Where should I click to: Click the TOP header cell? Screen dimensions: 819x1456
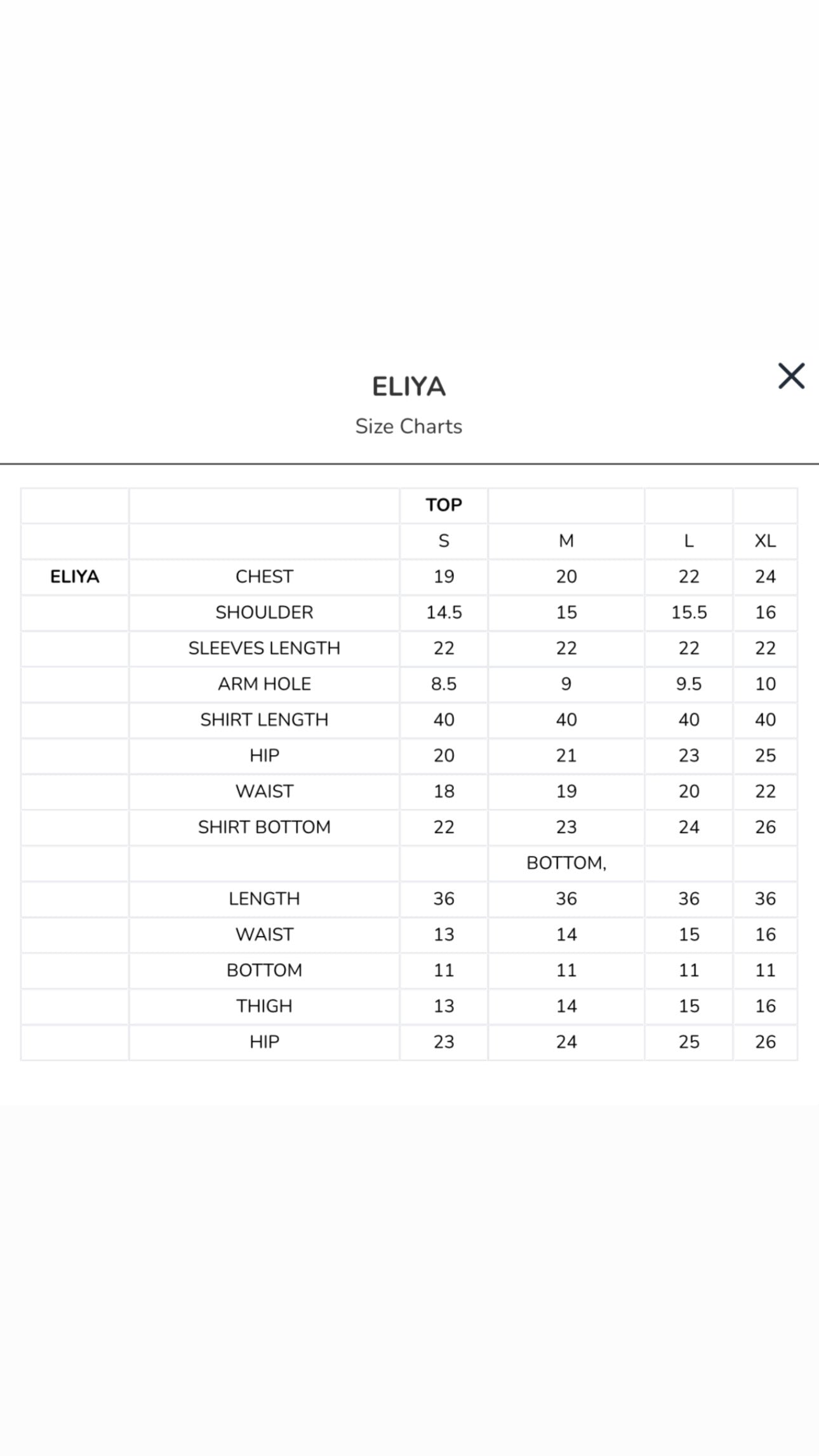(x=444, y=505)
